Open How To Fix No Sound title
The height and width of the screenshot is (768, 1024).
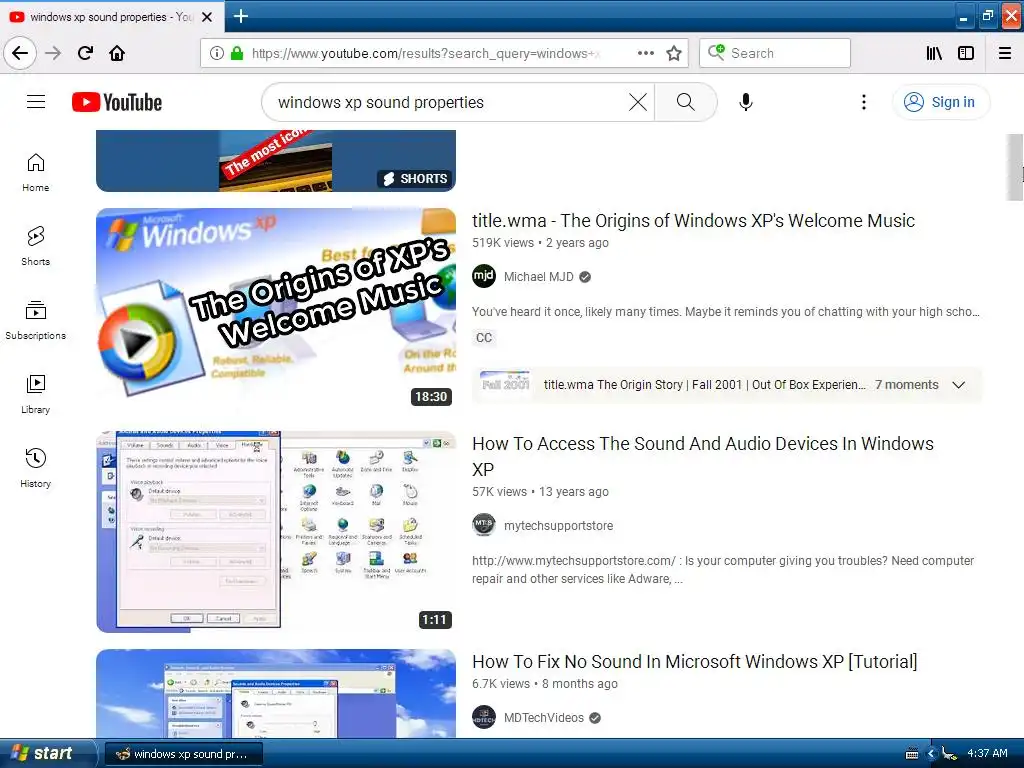(694, 662)
